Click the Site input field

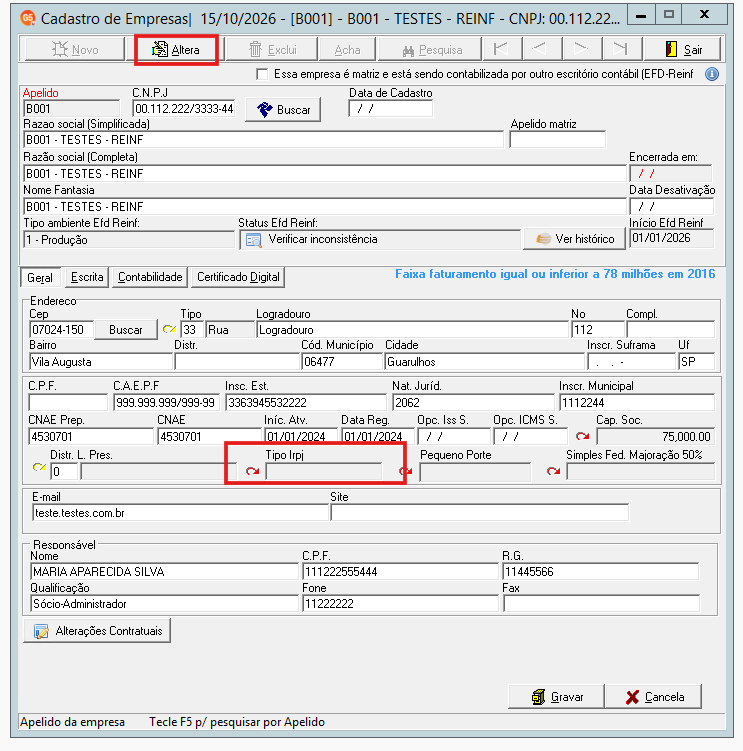tap(479, 513)
